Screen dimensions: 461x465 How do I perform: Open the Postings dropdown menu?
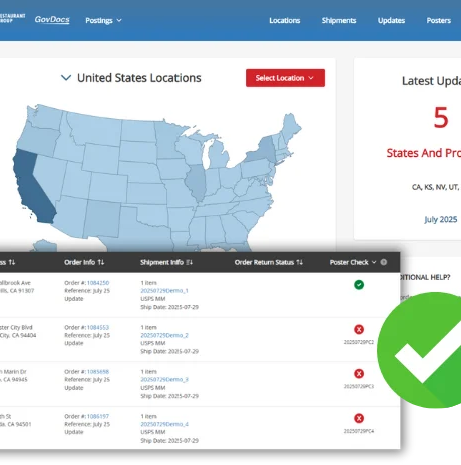[x=103, y=20]
